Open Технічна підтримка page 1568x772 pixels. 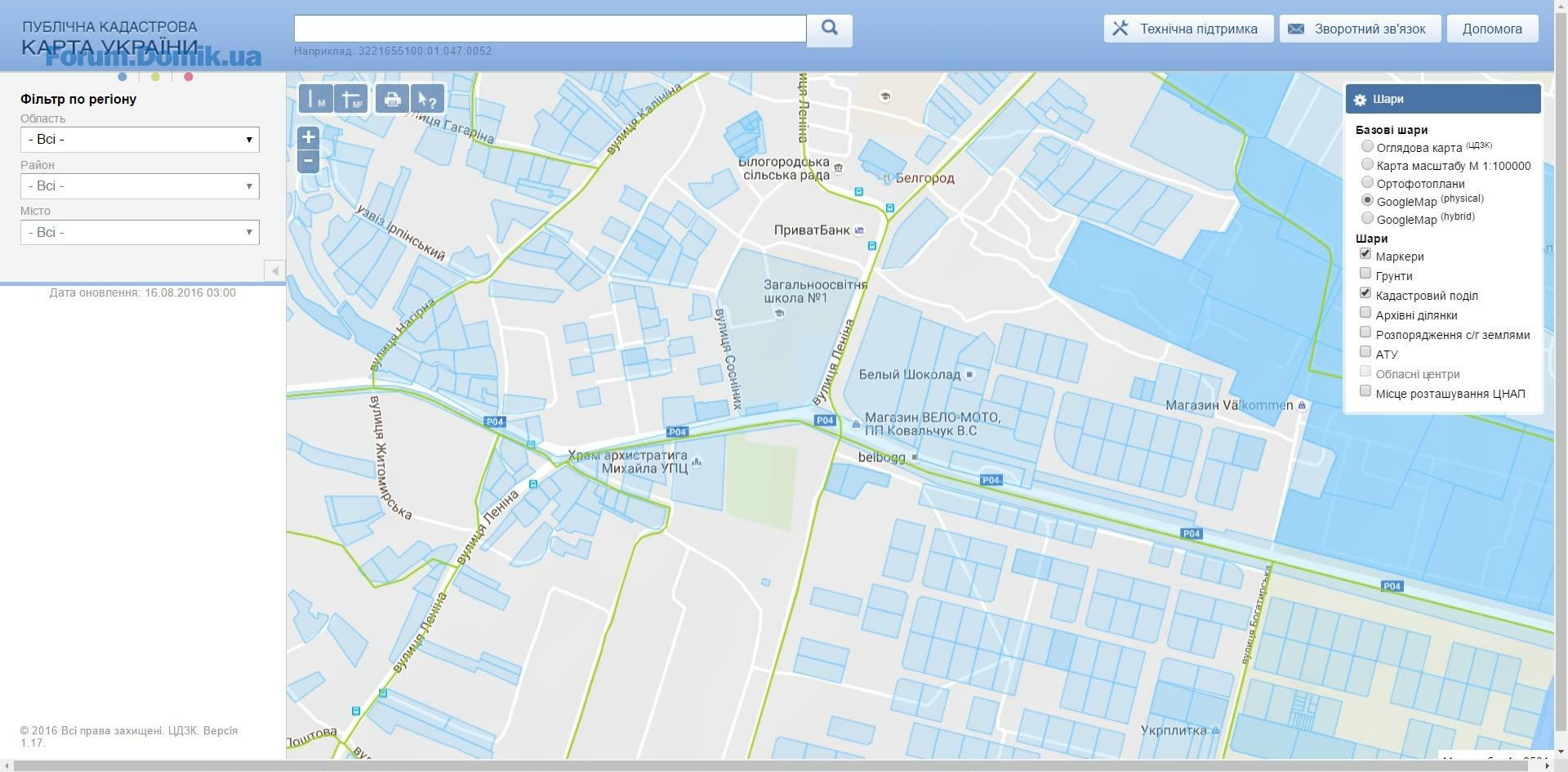(1188, 29)
